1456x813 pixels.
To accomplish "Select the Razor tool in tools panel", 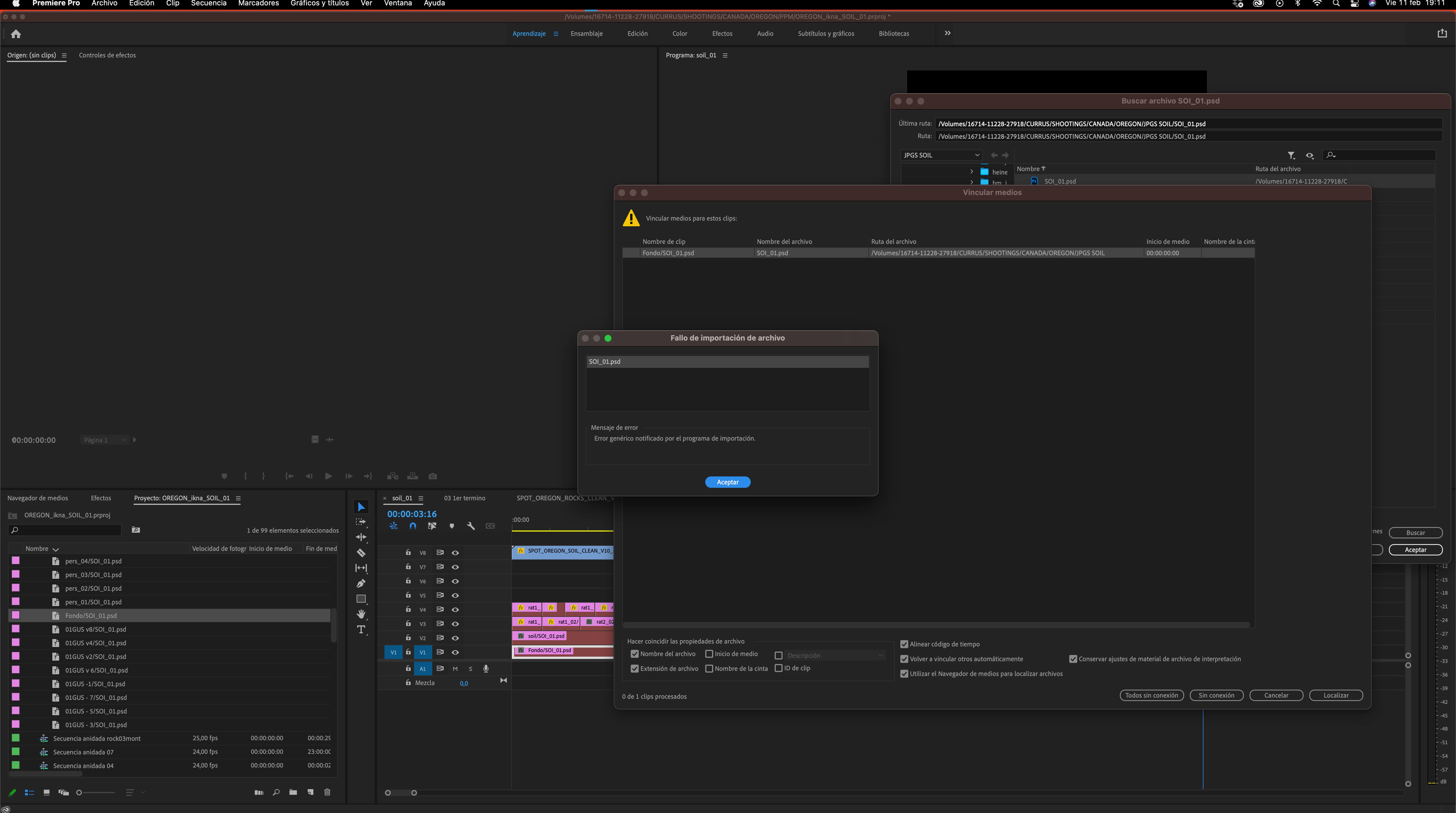I will 361,553.
